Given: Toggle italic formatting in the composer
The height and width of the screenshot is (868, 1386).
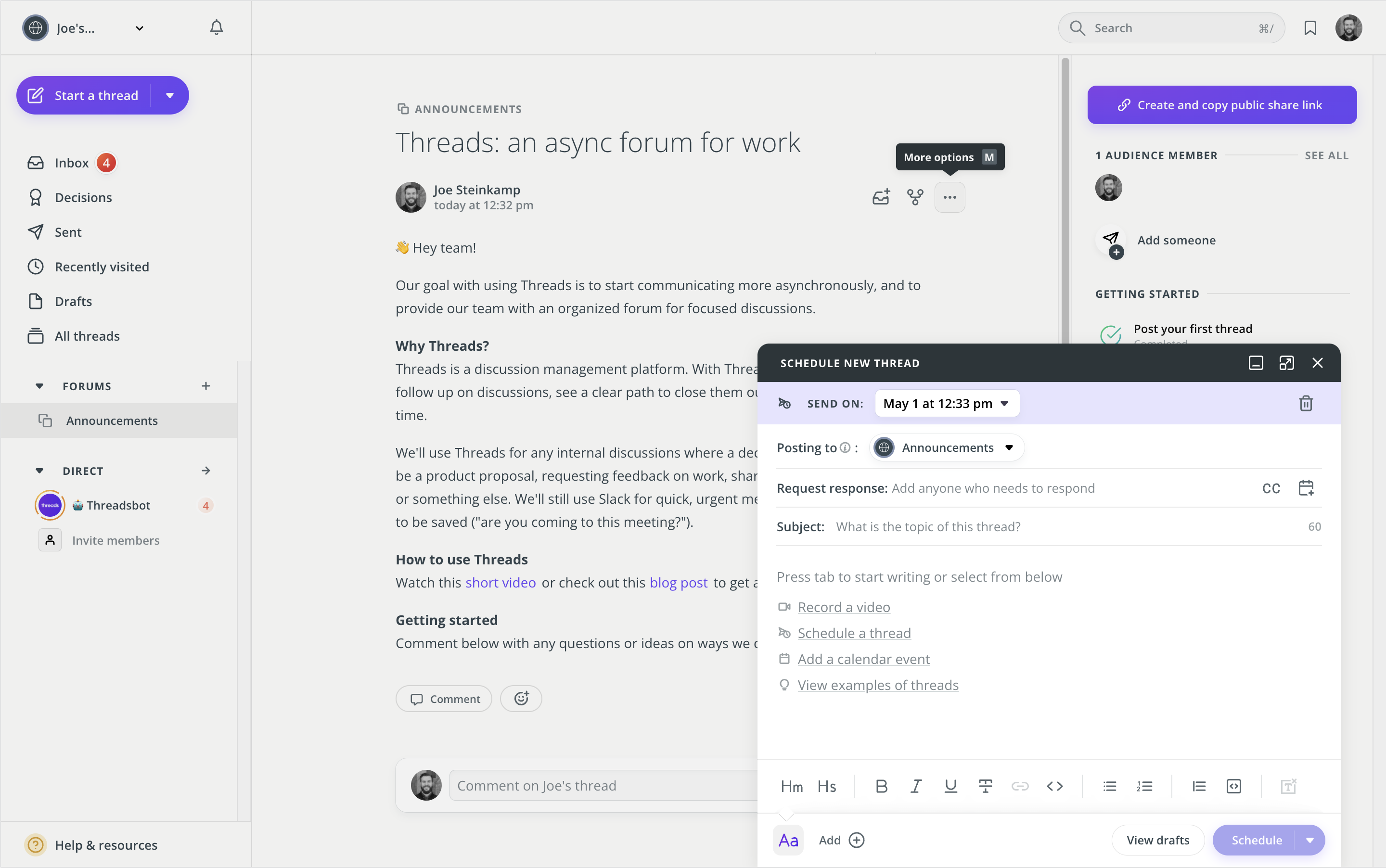Looking at the screenshot, I should click(x=916, y=786).
